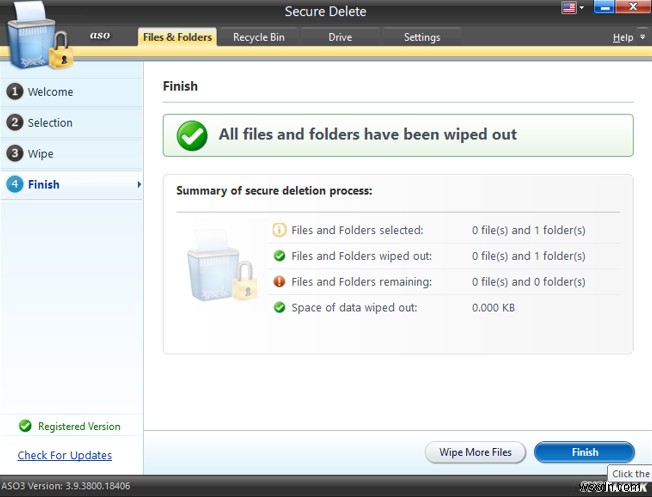
Task: Expand the Help menu arrow
Action: pos(642,37)
